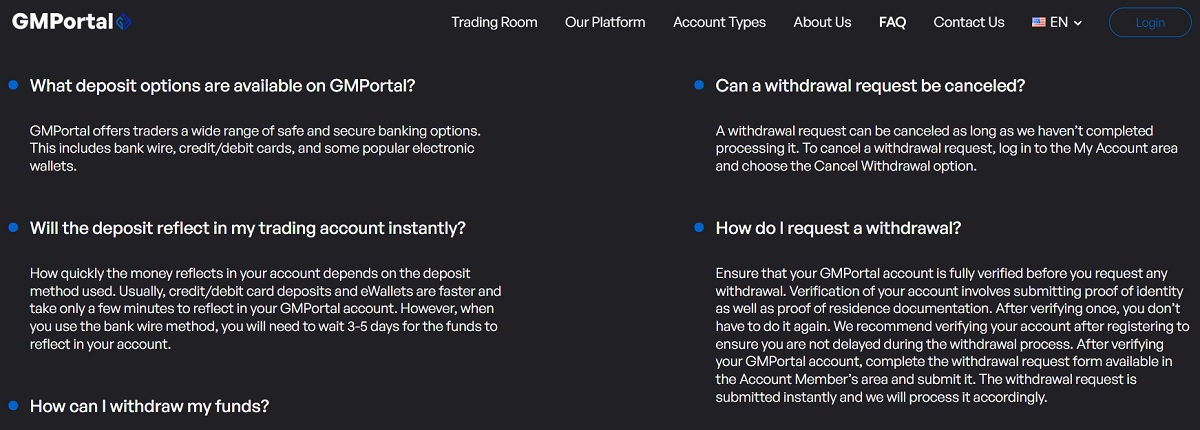
Task: Go to the FAQ menu item
Action: 892,22
